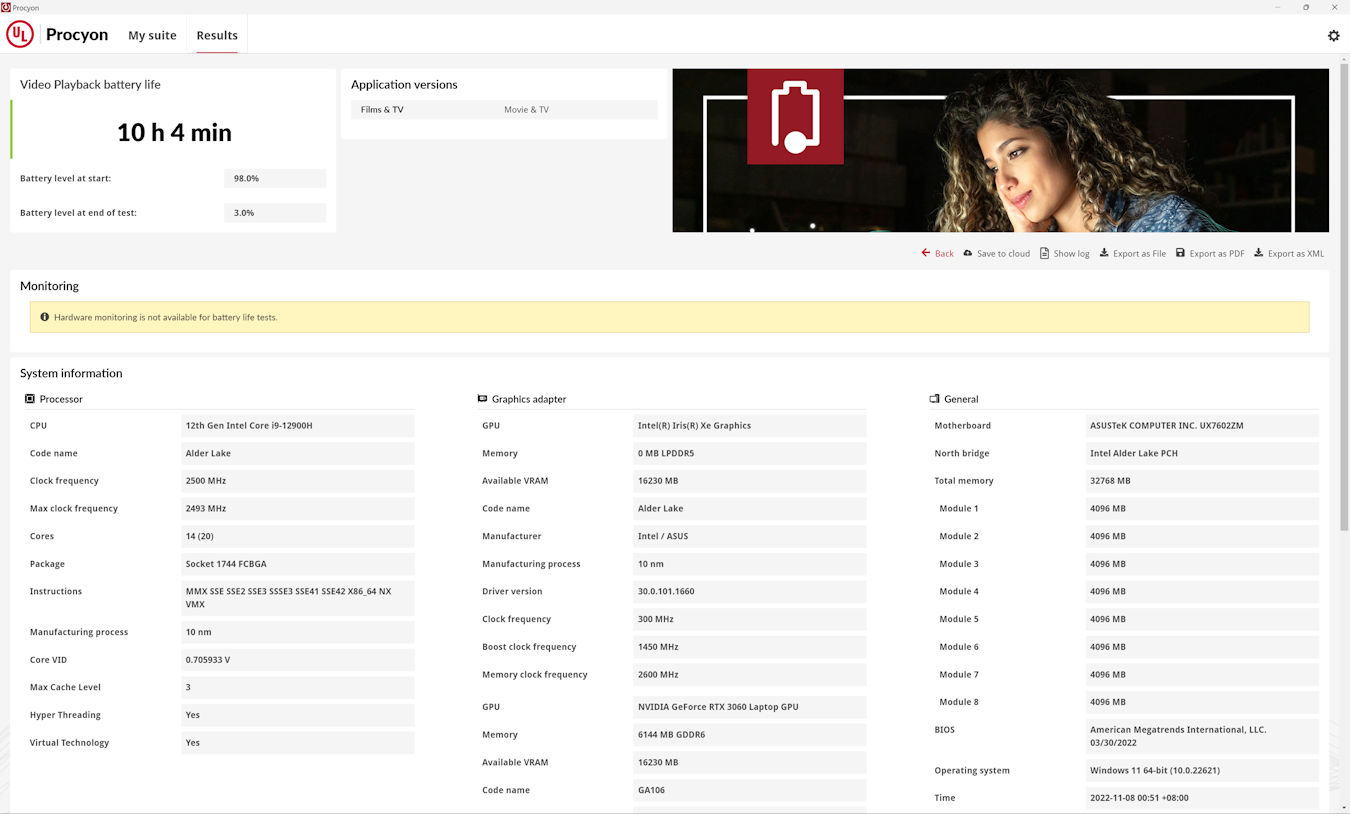Click the video playback banner image
This screenshot has height=814, width=1350.
(x=1001, y=150)
